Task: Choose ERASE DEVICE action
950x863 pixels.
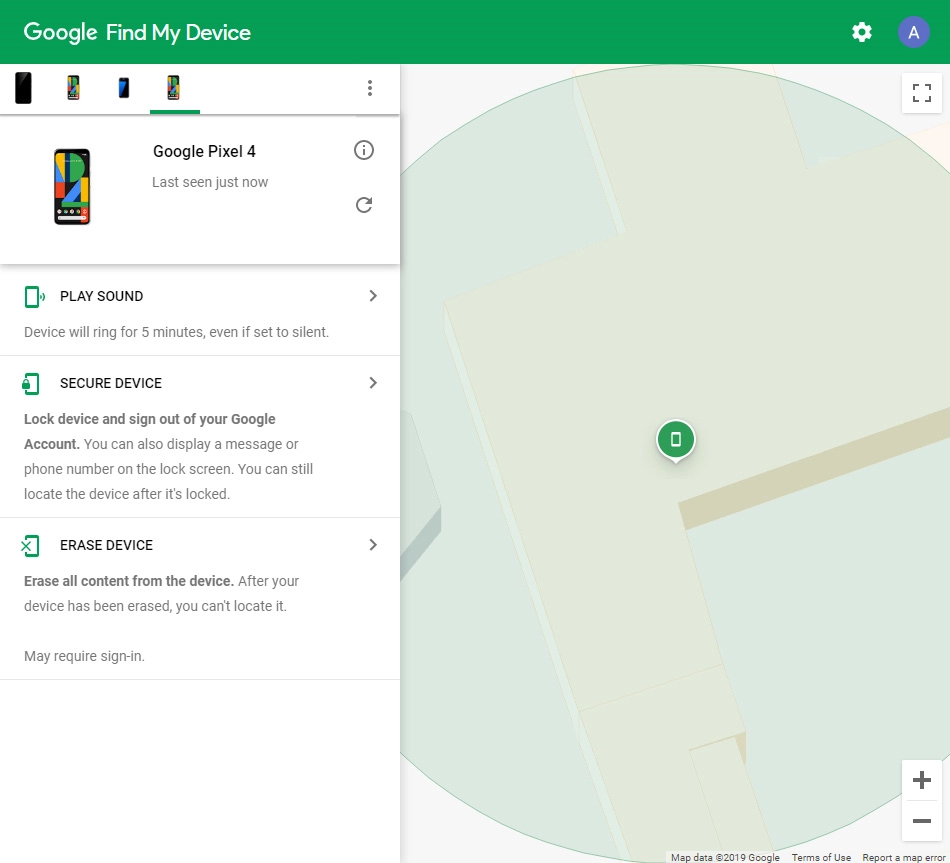Action: coord(106,545)
